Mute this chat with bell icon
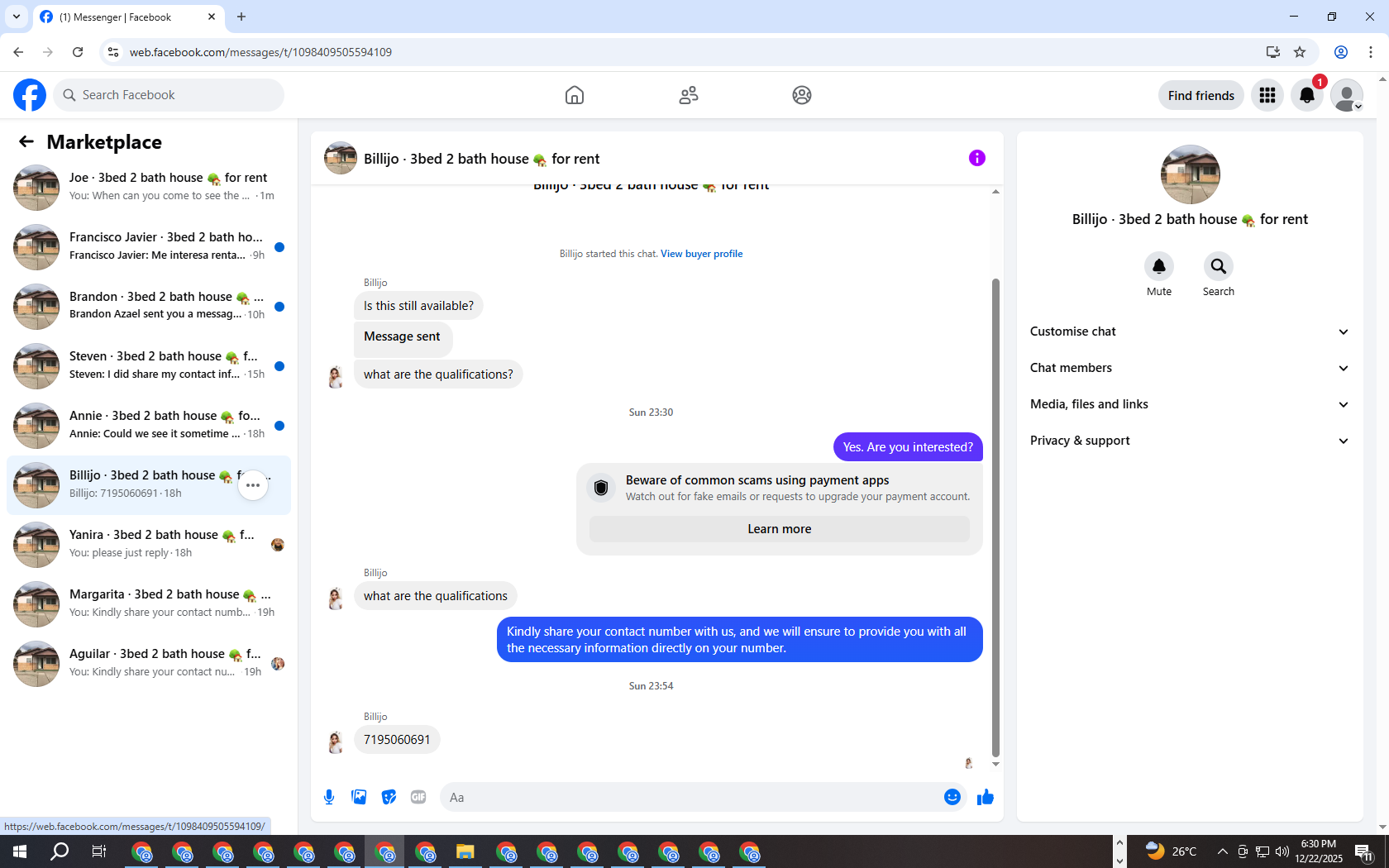Image resolution: width=1389 pixels, height=868 pixels. [1159, 266]
